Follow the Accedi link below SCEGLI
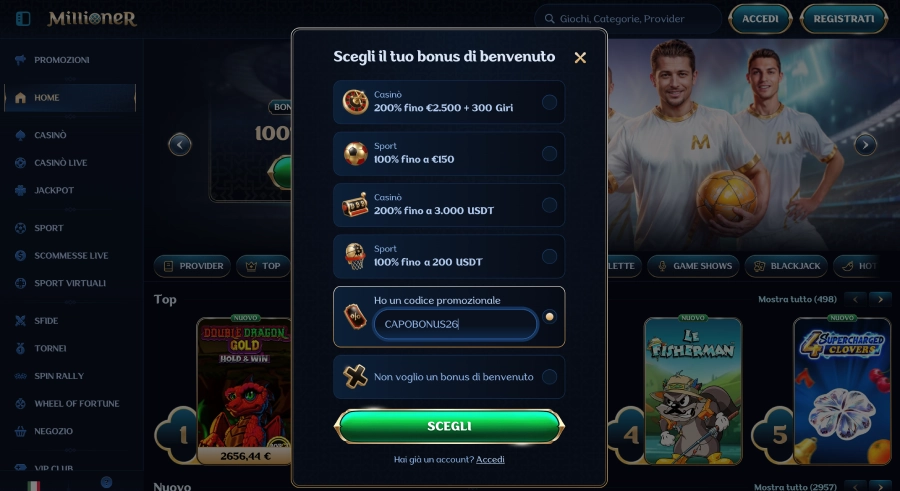Viewport: 900px width, 491px height. pyautogui.click(x=490, y=459)
